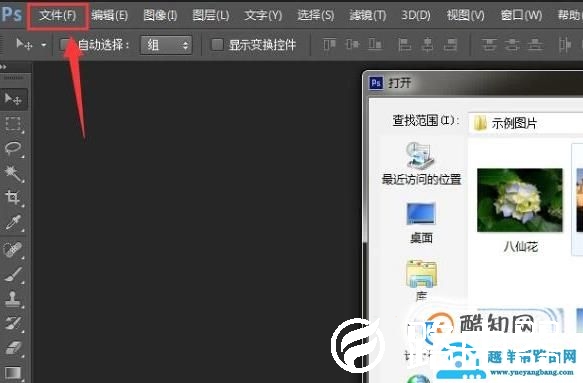Click Move tool icon in options bar

click(x=24, y=45)
